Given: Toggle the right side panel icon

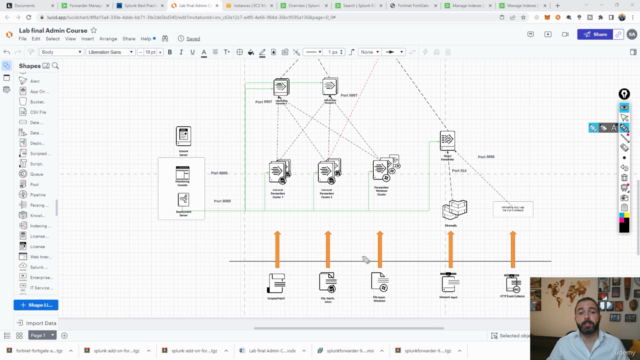Looking at the screenshot, I should [633, 52].
